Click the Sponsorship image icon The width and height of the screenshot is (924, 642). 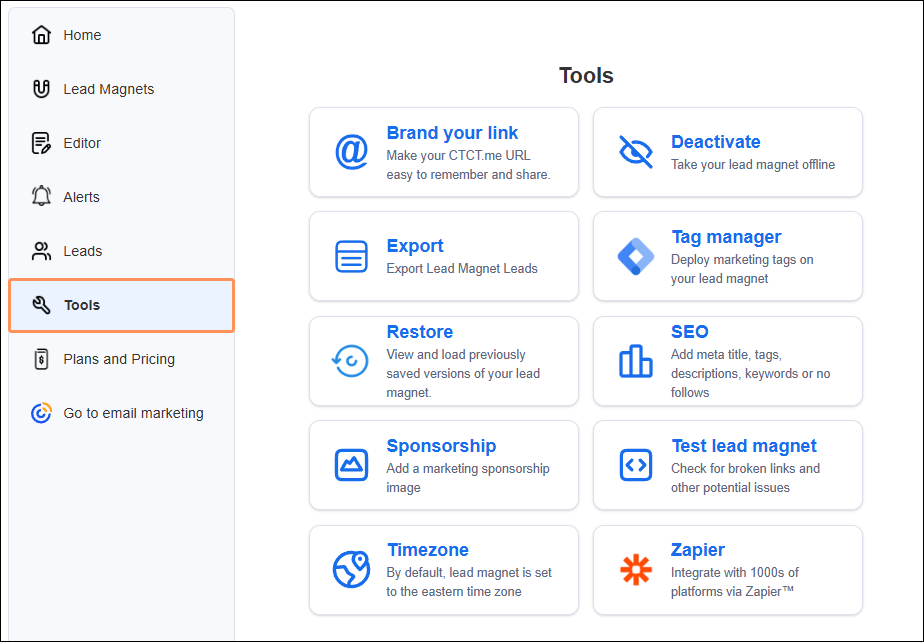tap(351, 465)
